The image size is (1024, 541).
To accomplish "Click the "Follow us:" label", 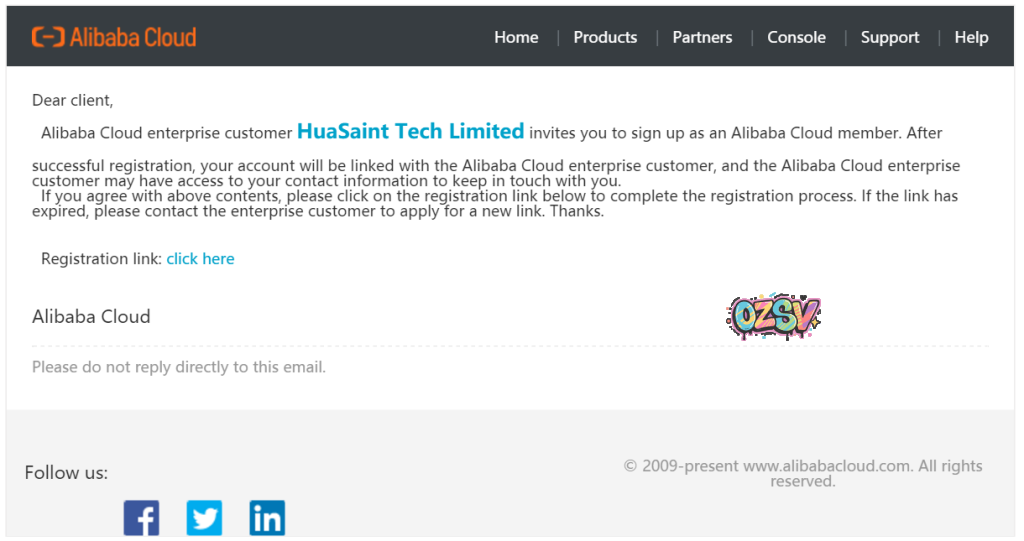I will pyautogui.click(x=66, y=472).
